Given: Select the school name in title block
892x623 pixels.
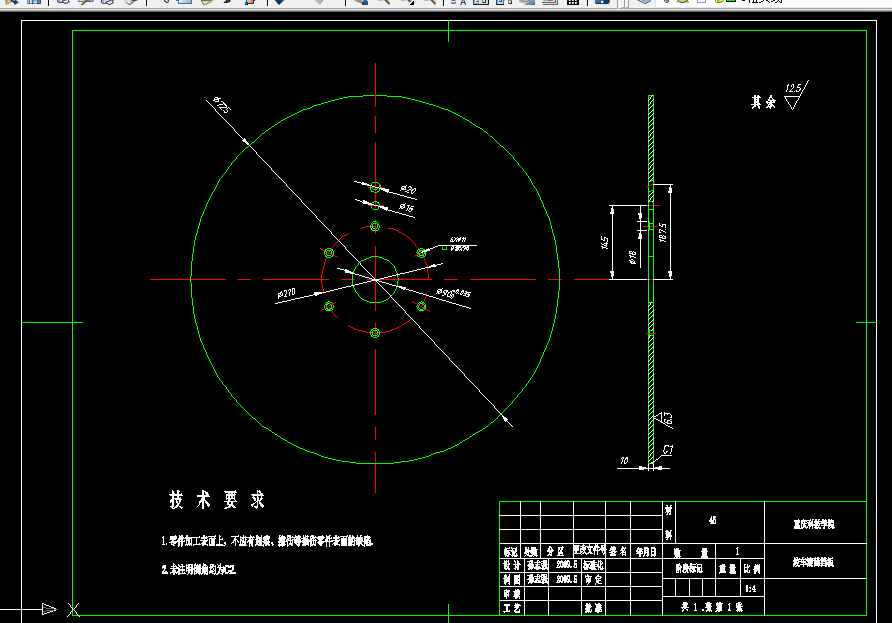Looking at the screenshot, I should tap(814, 524).
